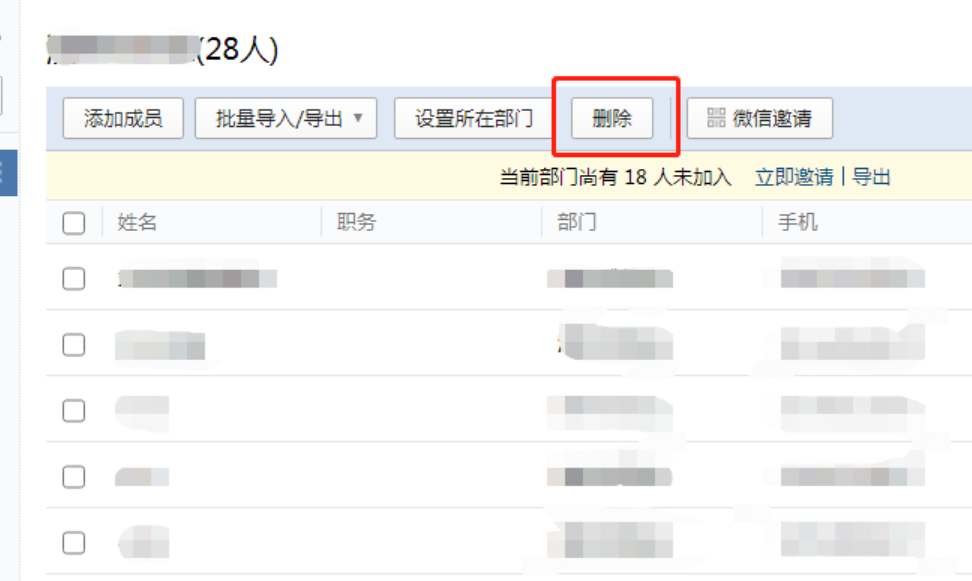This screenshot has width=972, height=581.
Task: Click the 微信邀请 button
Action: (759, 118)
